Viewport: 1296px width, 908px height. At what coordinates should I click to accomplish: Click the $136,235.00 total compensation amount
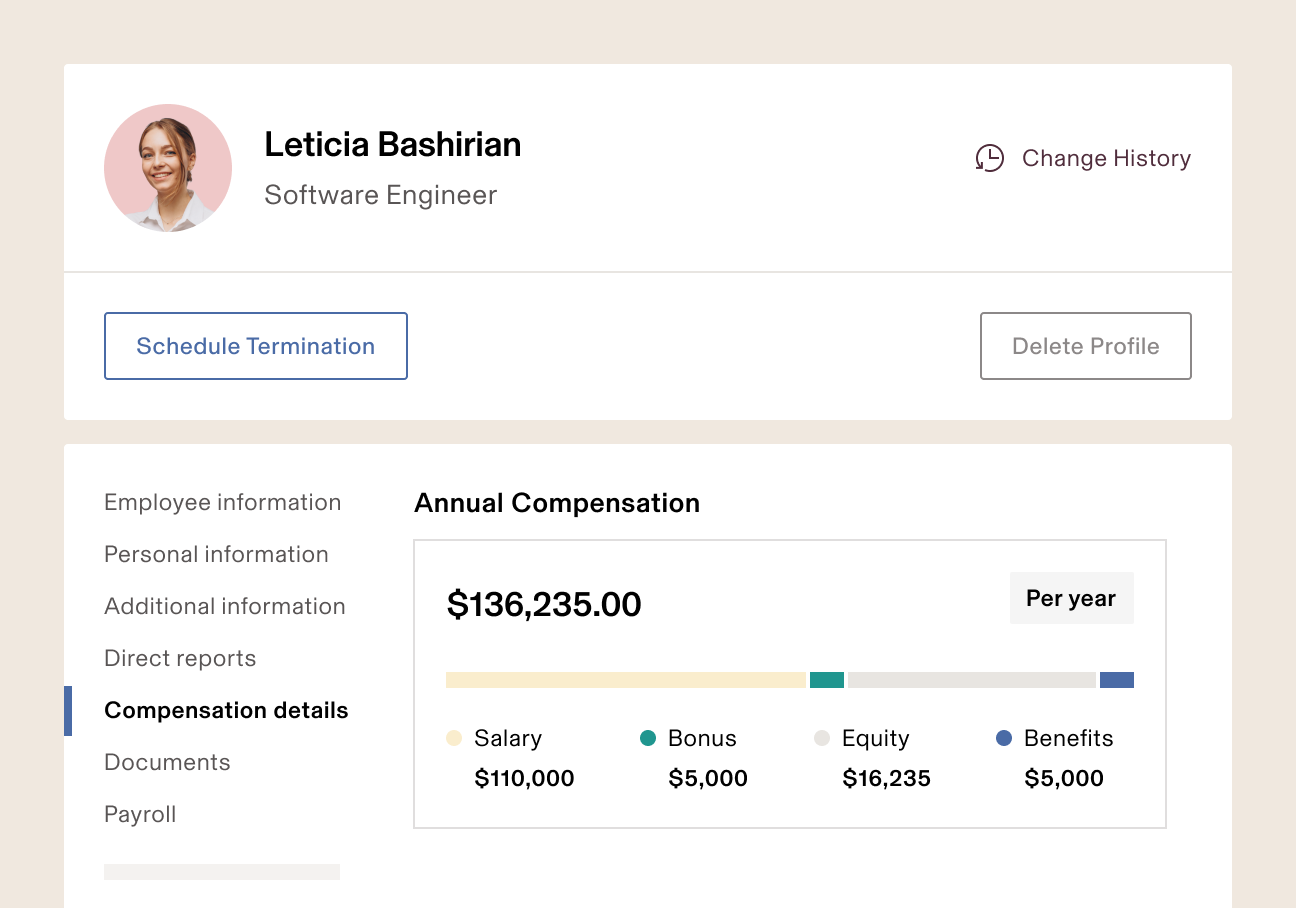point(544,604)
